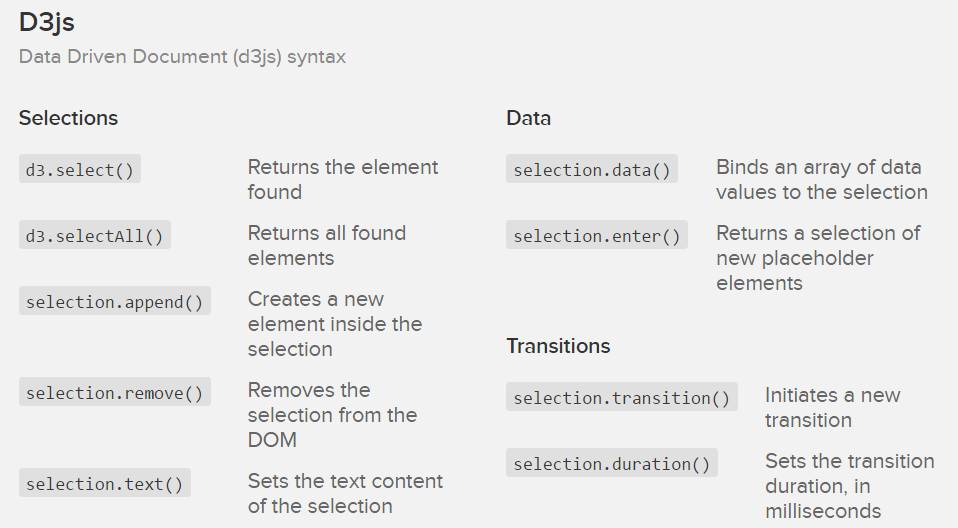Click the "Returns the element found" description
Image resolution: width=958 pixels, height=528 pixels.
[x=342, y=180]
